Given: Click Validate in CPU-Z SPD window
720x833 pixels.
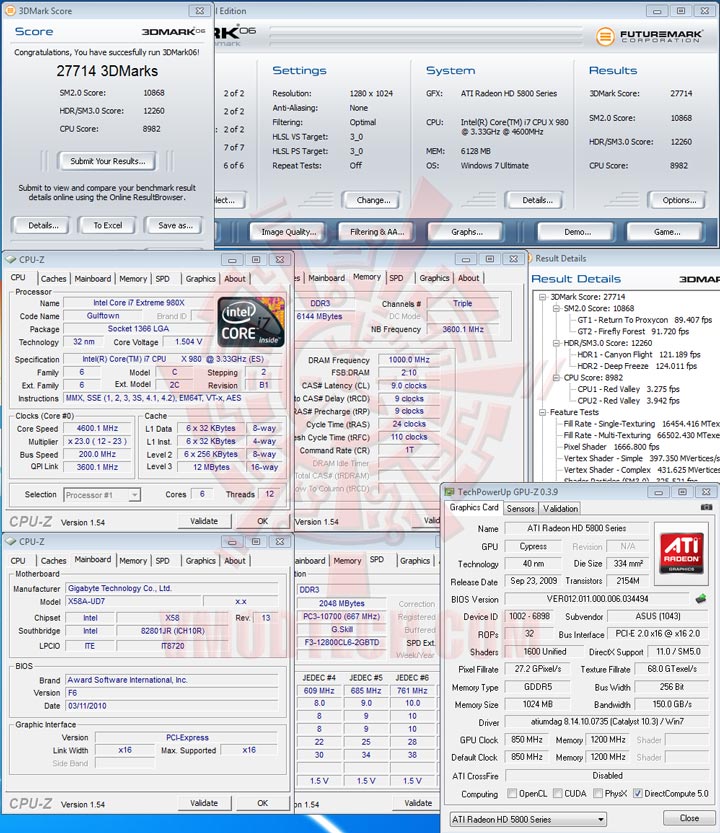Looking at the screenshot, I should [418, 803].
